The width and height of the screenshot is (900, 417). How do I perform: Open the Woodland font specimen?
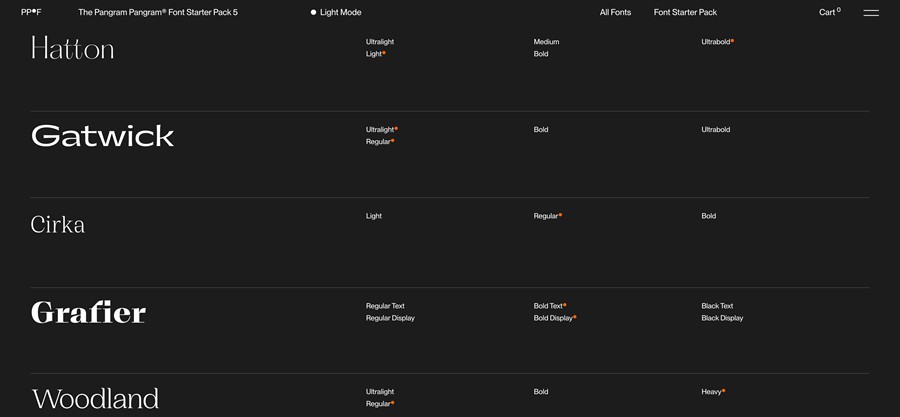[95, 399]
